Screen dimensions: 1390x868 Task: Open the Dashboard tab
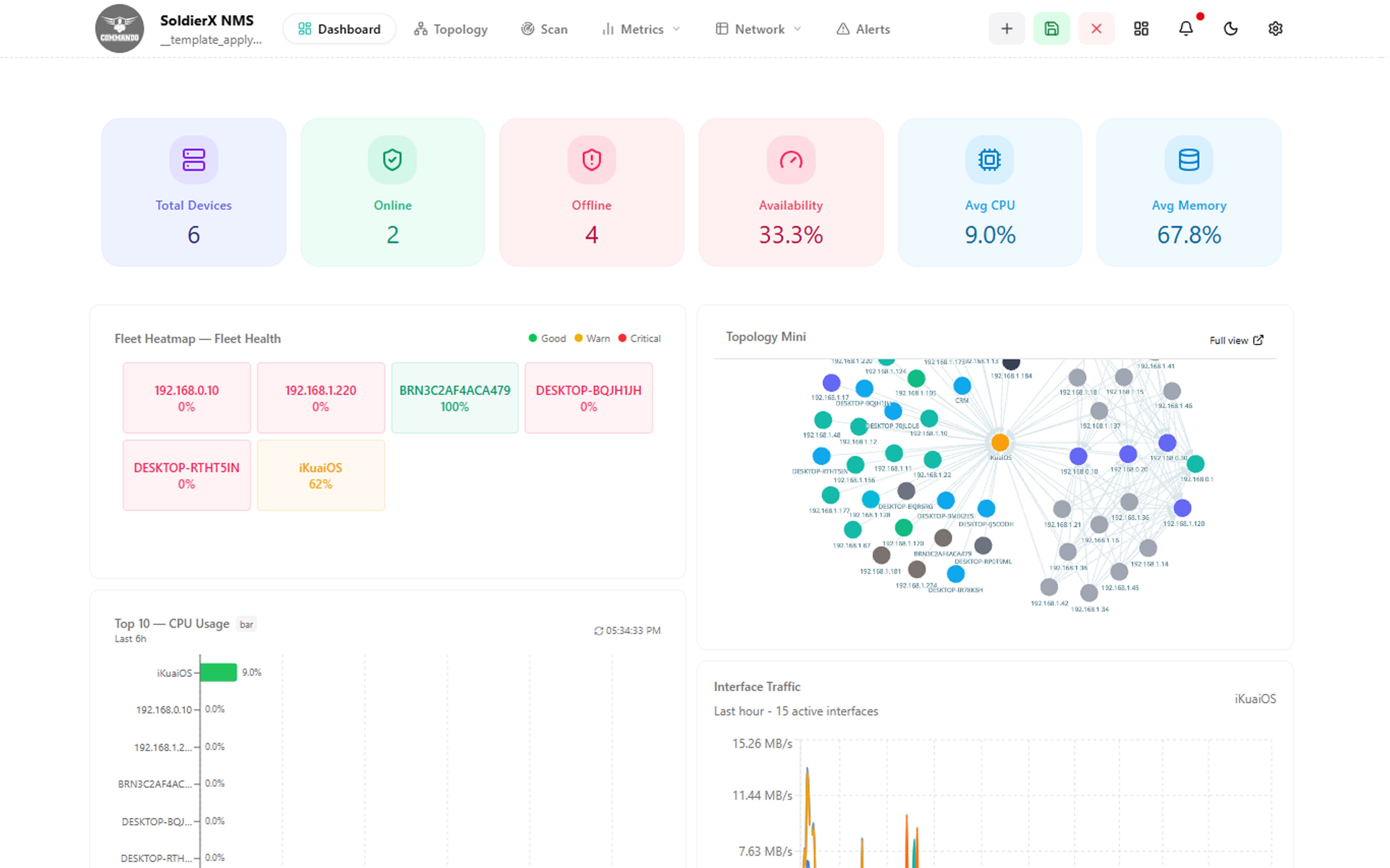coord(339,29)
